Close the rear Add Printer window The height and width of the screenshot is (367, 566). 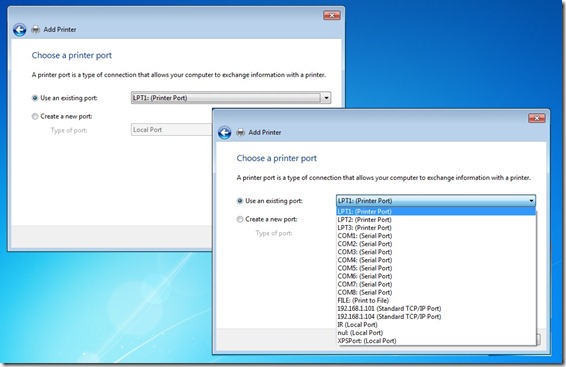[331, 15]
